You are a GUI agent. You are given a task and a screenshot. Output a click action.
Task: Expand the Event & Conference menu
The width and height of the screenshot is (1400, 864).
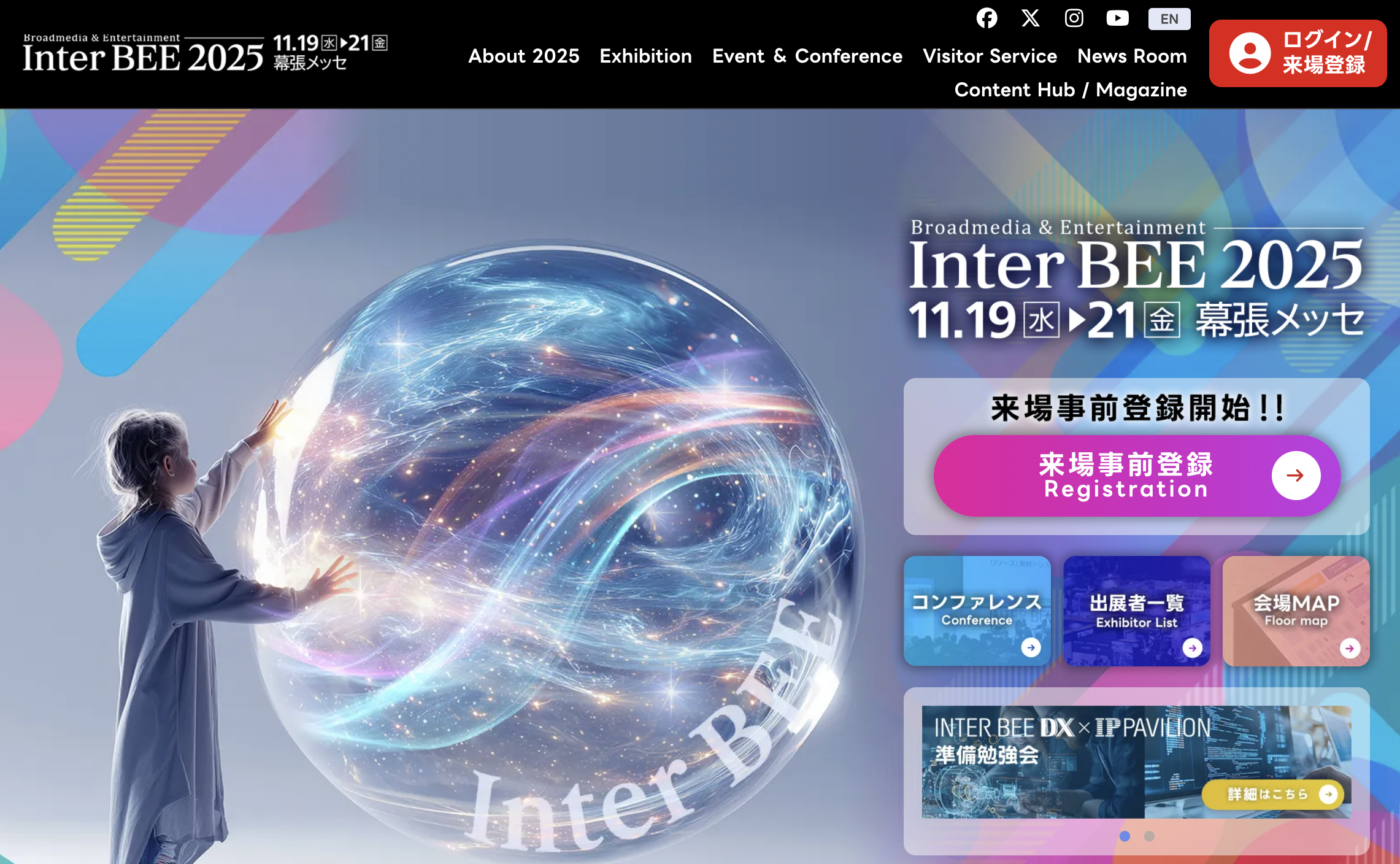(x=807, y=56)
